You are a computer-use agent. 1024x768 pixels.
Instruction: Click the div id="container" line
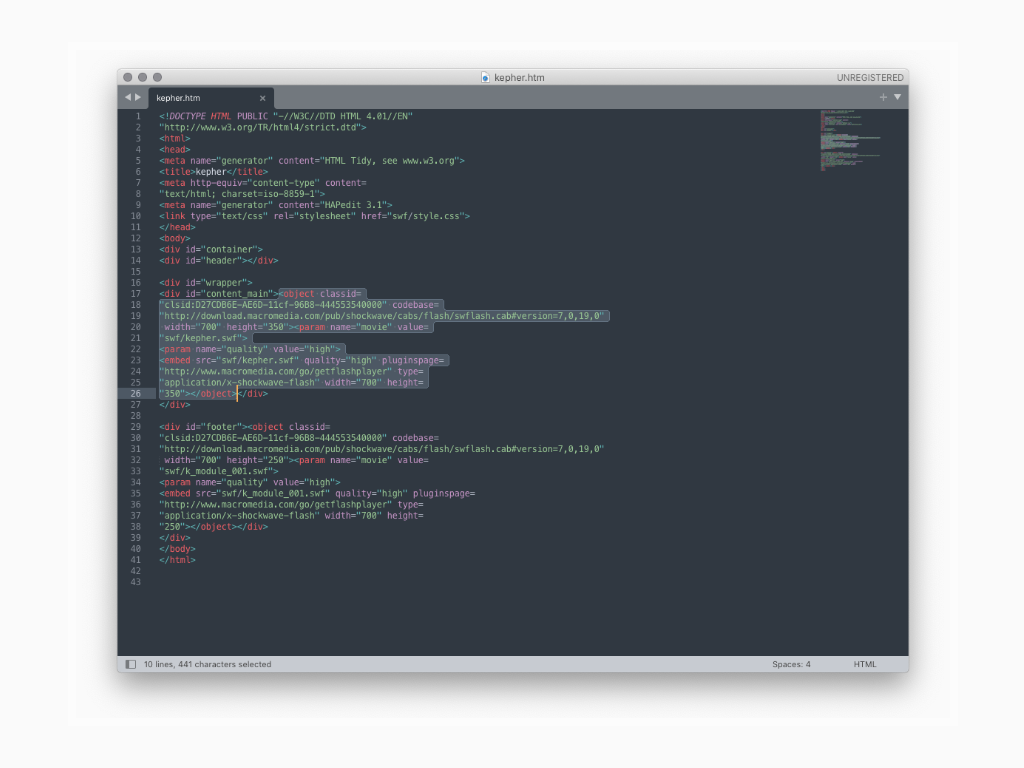point(210,249)
